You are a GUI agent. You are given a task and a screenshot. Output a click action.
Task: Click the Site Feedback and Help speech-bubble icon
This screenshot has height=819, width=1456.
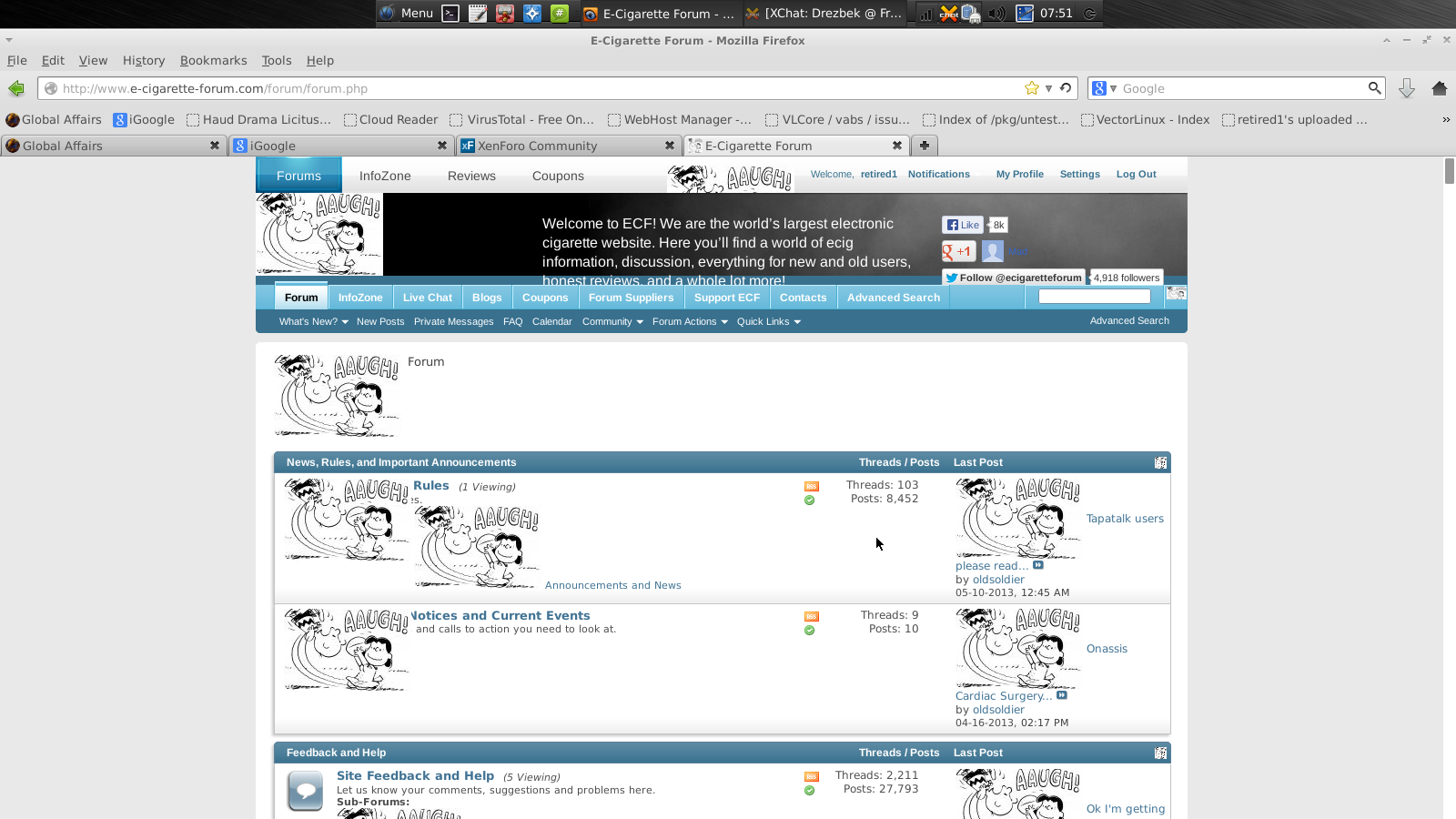pyautogui.click(x=306, y=791)
